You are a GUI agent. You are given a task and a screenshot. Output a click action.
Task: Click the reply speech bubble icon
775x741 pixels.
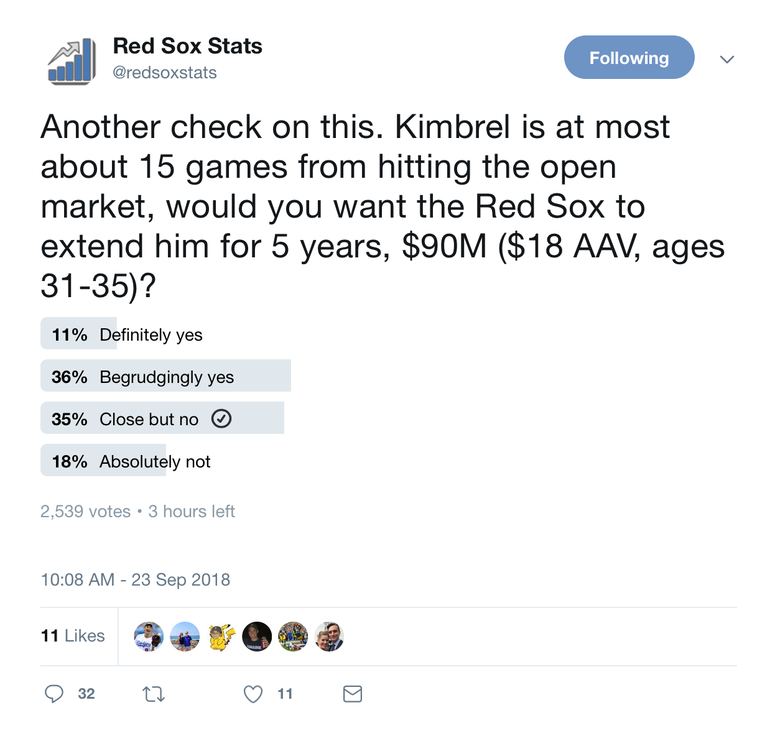click(54, 694)
